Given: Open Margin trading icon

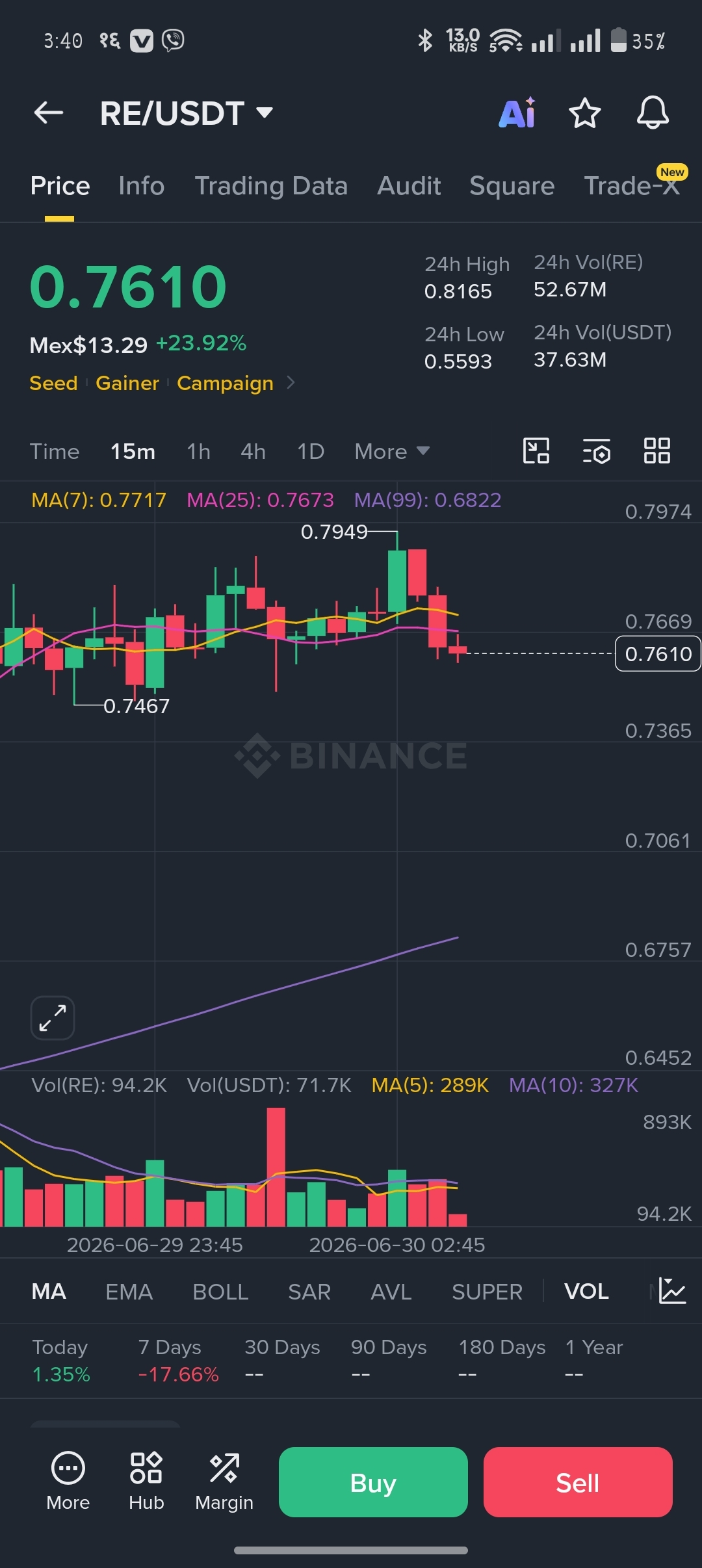Looking at the screenshot, I should tap(224, 1481).
